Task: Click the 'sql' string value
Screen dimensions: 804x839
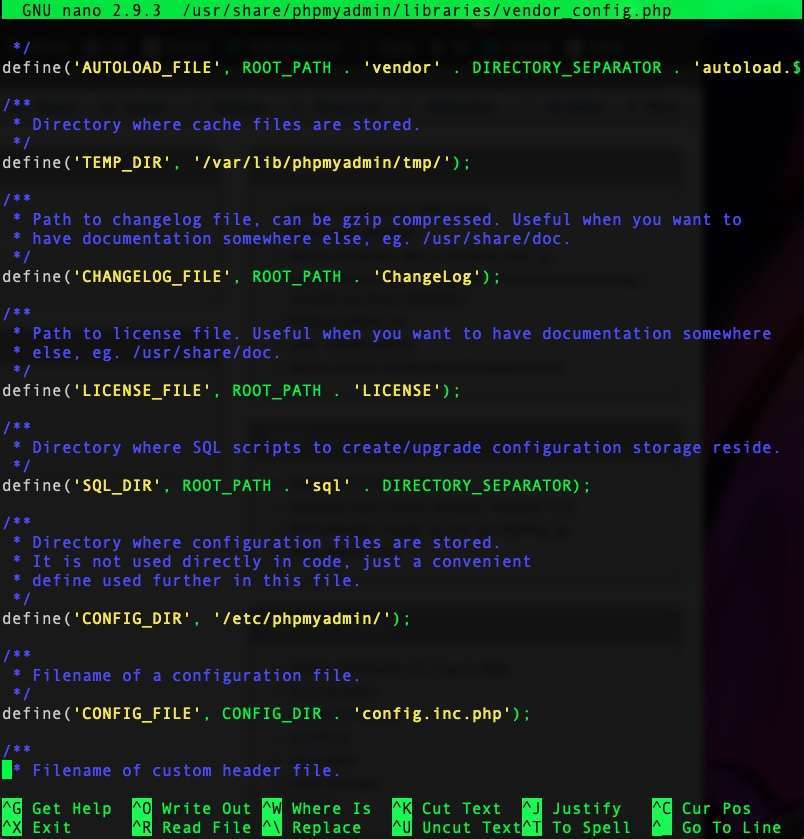Action: pos(327,485)
